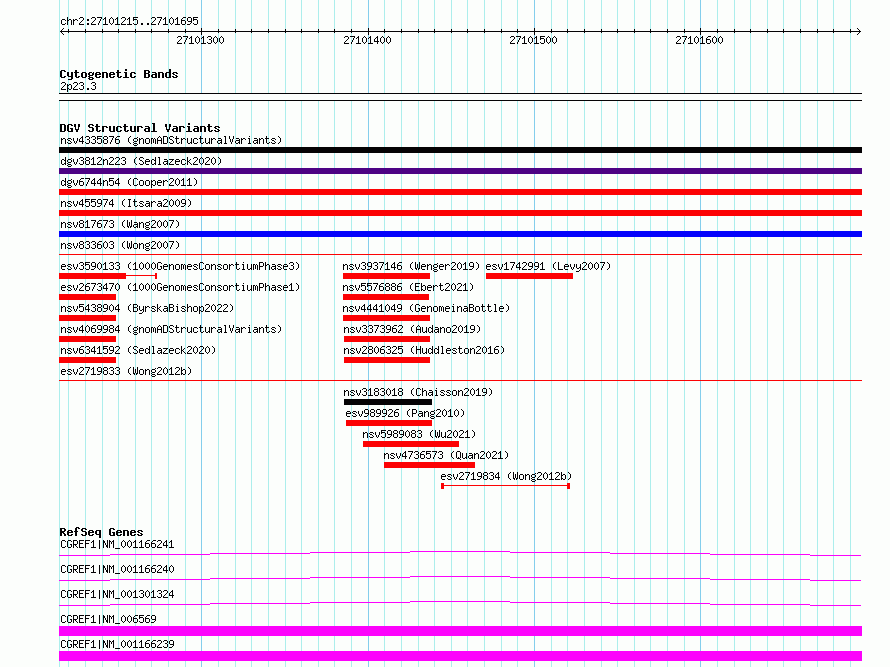This screenshot has width=890, height=667.
Task: Click esv2719834 (Wong2012b) label
Action: pos(506,476)
